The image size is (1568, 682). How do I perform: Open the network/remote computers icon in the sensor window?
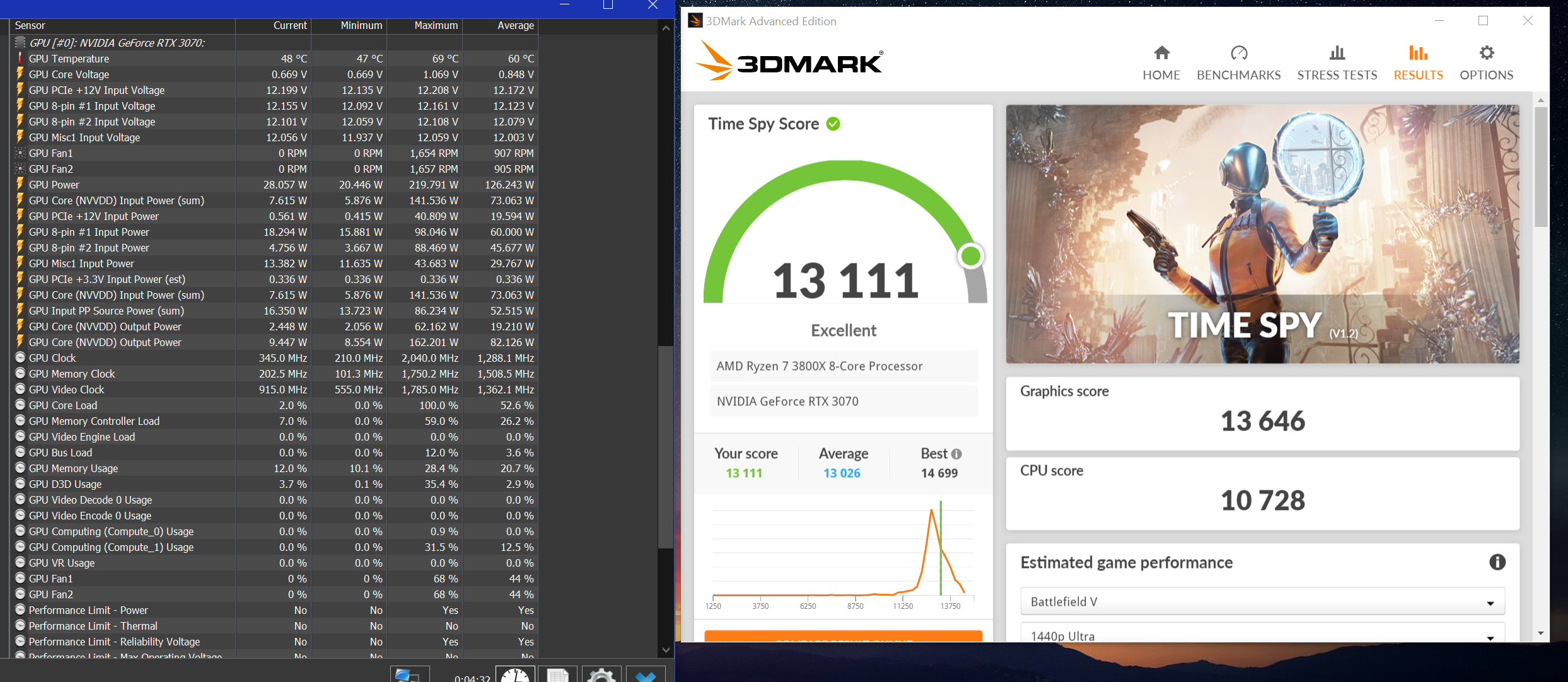[410, 674]
